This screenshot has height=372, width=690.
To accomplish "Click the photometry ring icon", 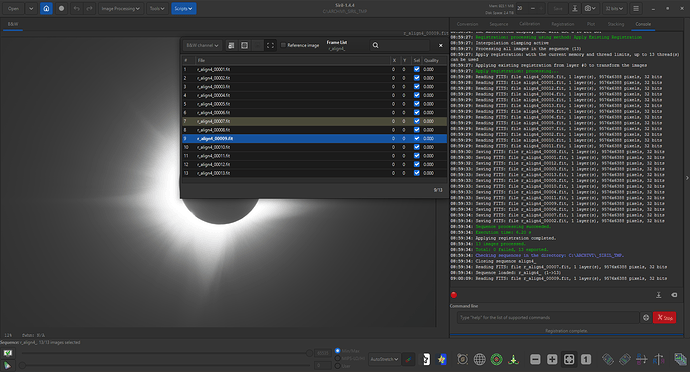I will (462, 359).
